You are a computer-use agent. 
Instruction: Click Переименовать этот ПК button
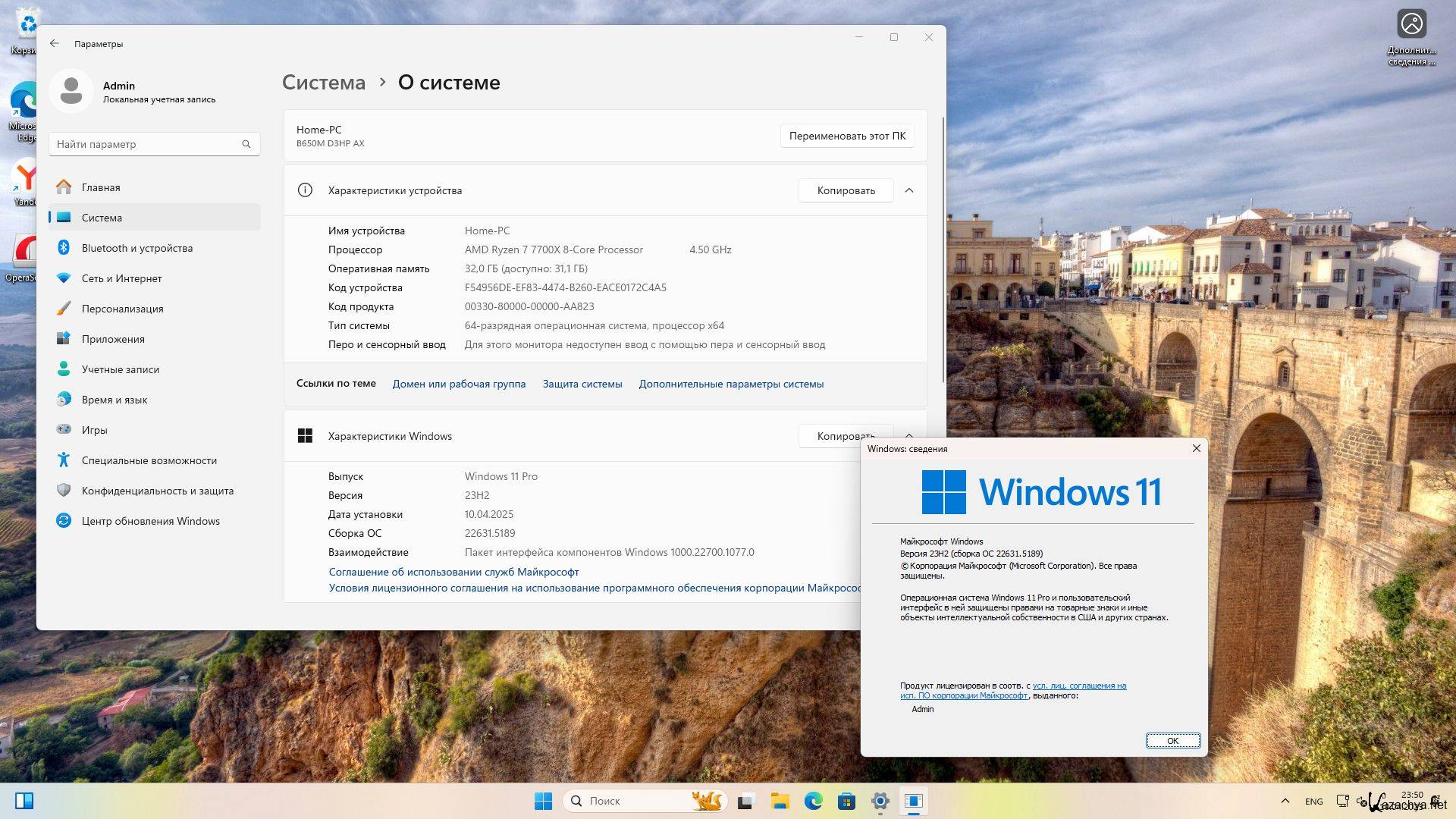(846, 136)
